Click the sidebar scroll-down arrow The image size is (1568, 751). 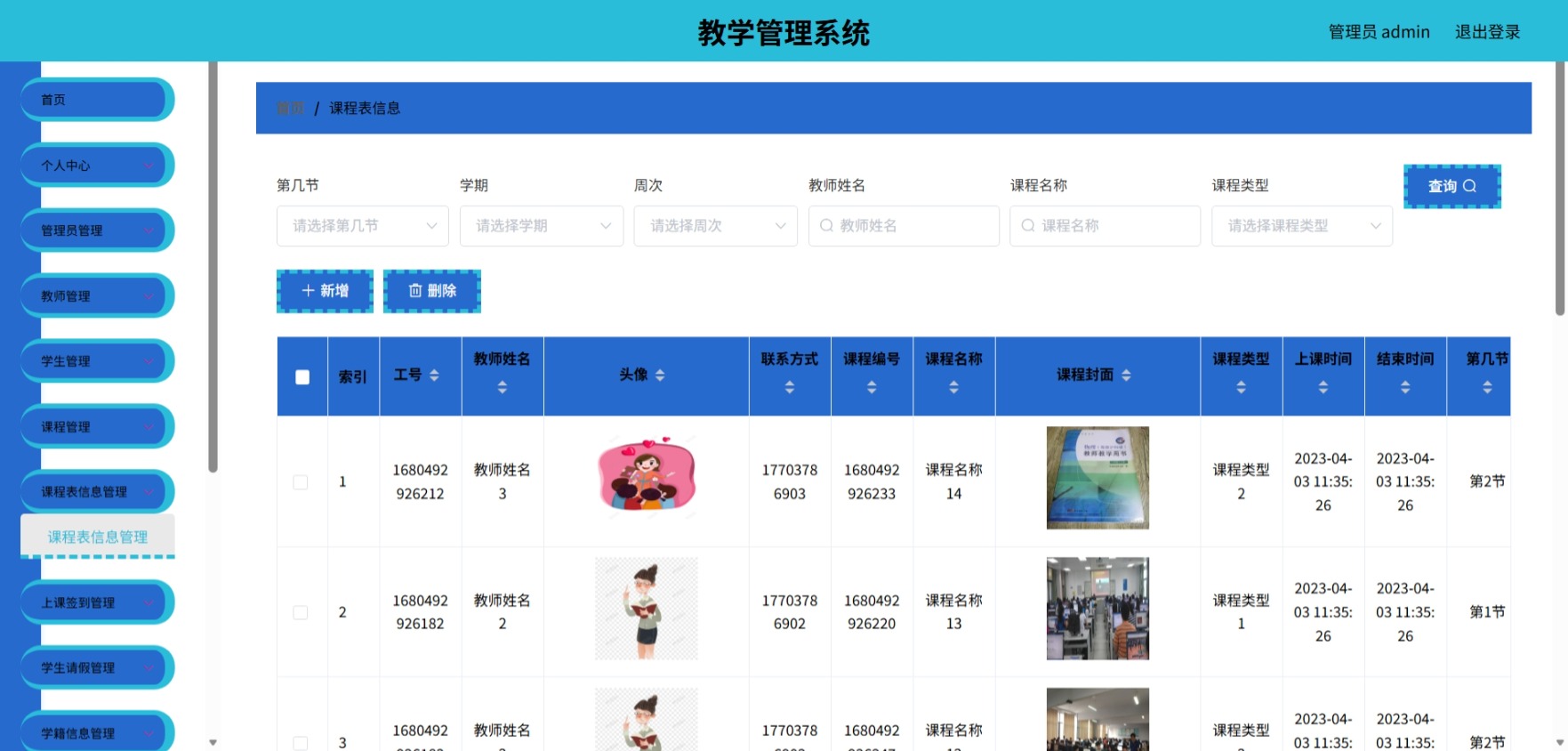click(213, 742)
